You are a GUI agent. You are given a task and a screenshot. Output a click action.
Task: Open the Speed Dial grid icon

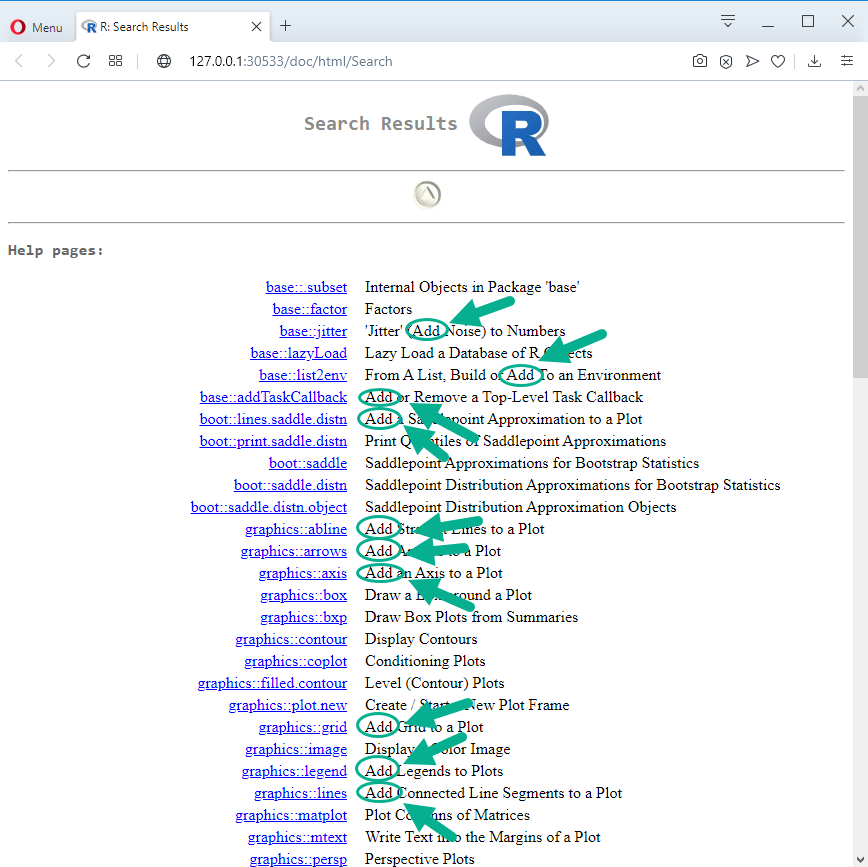click(115, 61)
